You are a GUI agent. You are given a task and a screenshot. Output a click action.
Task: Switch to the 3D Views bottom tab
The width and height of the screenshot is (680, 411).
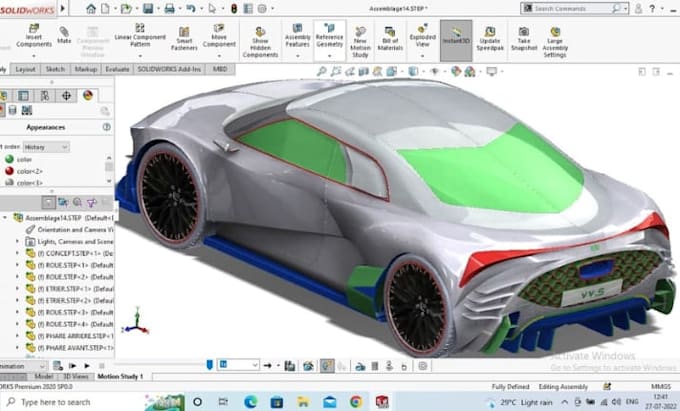click(x=76, y=376)
